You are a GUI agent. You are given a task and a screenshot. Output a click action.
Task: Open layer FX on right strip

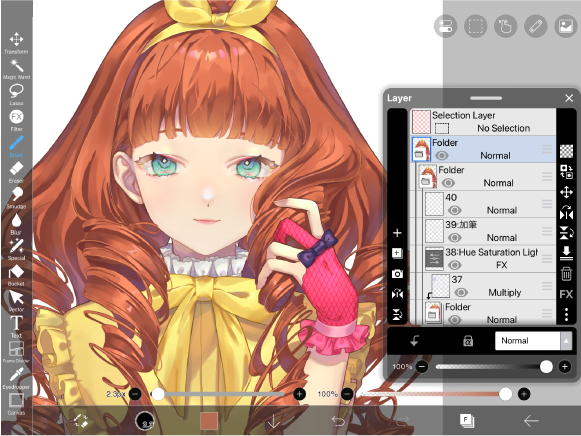[566, 294]
